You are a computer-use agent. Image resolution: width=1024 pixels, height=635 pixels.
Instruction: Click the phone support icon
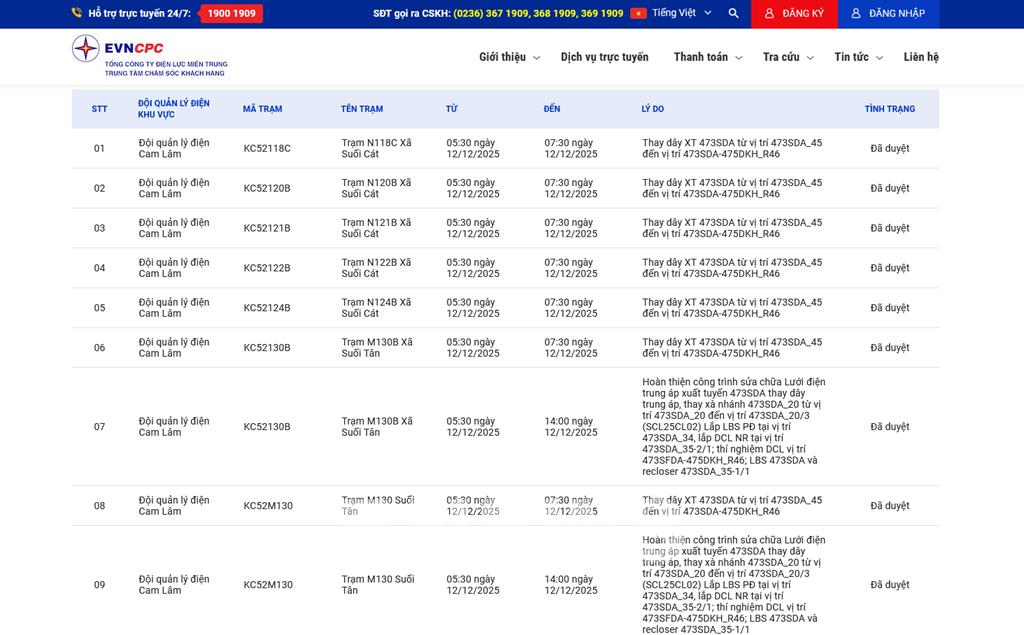coord(77,13)
